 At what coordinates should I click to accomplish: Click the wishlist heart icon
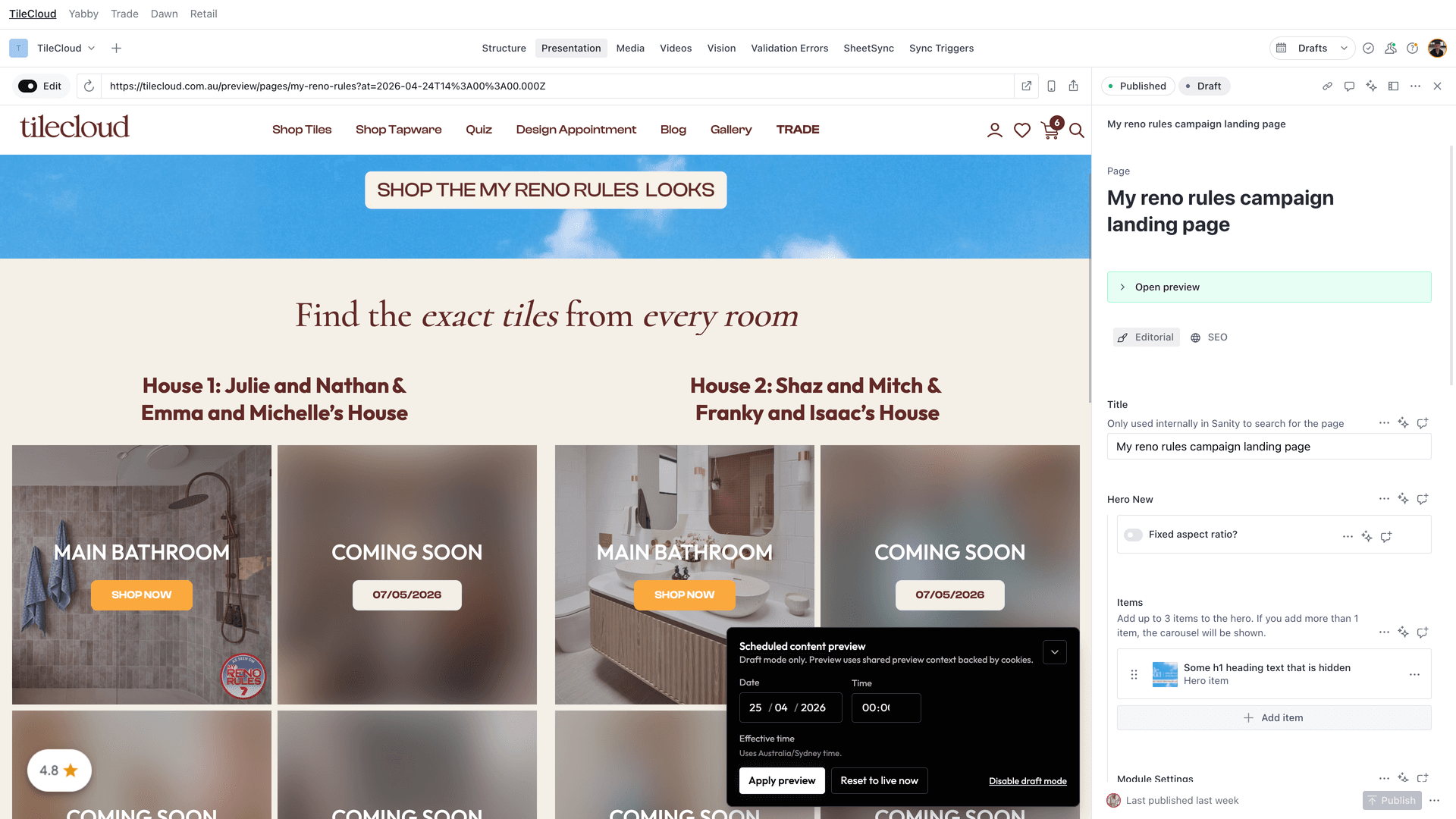[x=1022, y=130]
